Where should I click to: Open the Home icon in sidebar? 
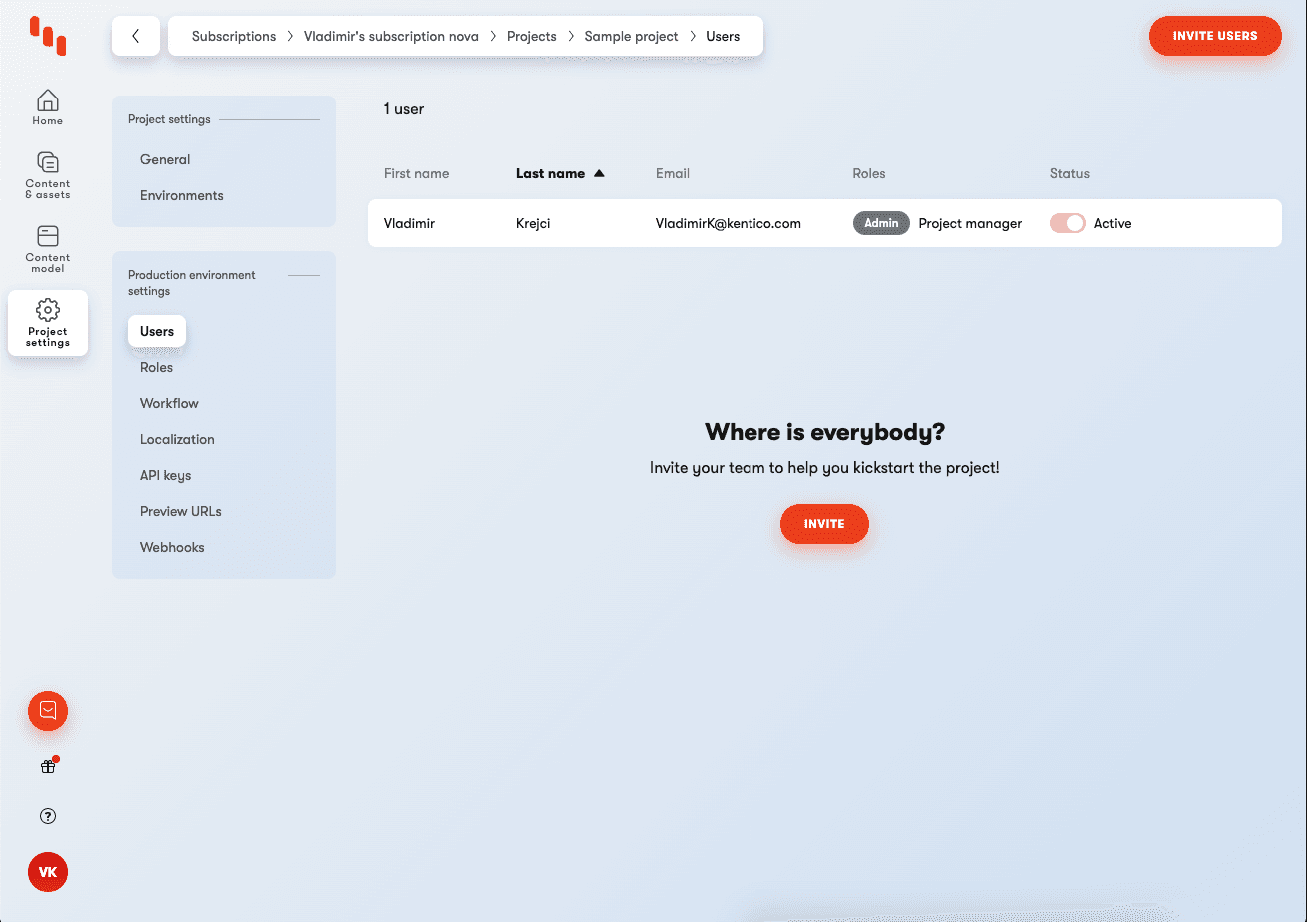pyautogui.click(x=47, y=107)
